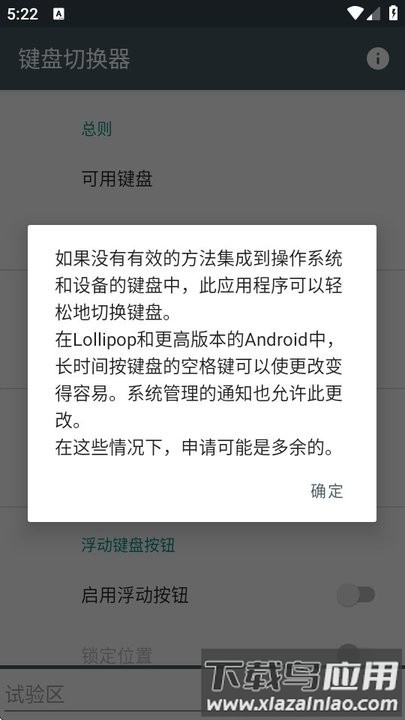Viewport: 405px width, 720px height.
Task: Open the info icon in app bar
Action: 377,59
